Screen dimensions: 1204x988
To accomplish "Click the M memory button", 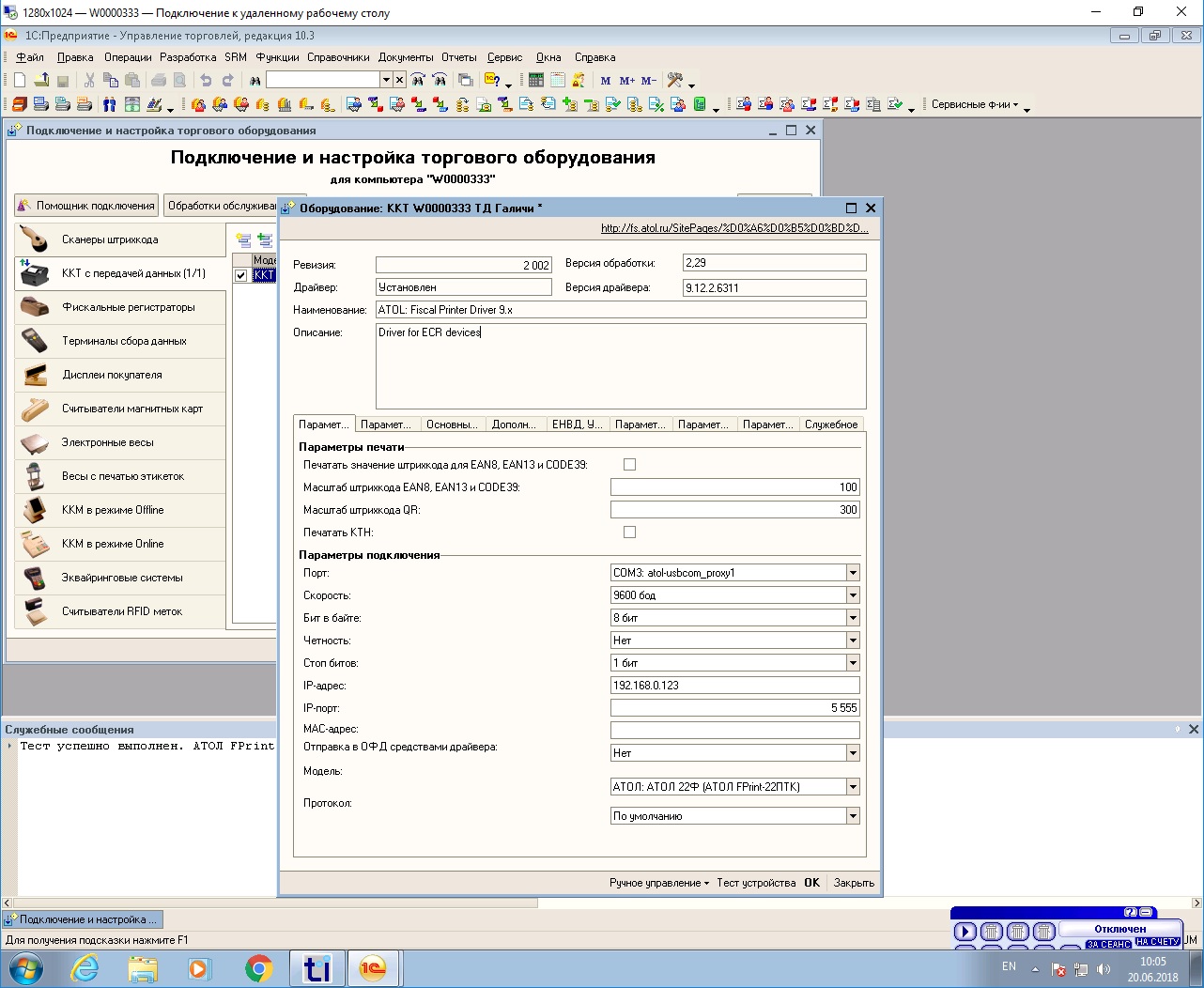I will pos(606,81).
